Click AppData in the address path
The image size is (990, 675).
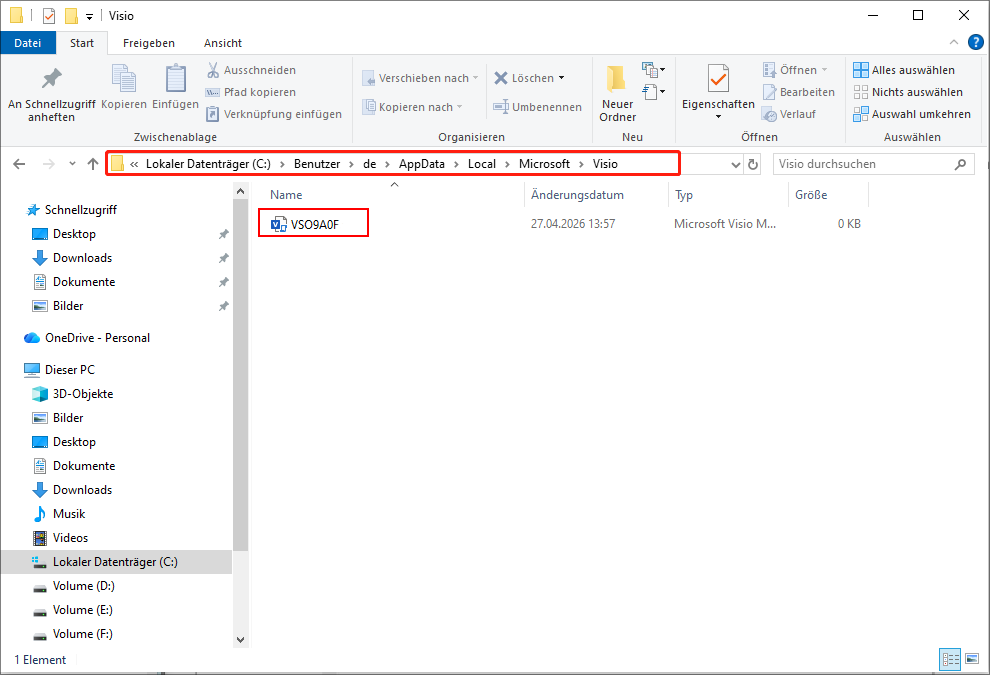(x=422, y=164)
